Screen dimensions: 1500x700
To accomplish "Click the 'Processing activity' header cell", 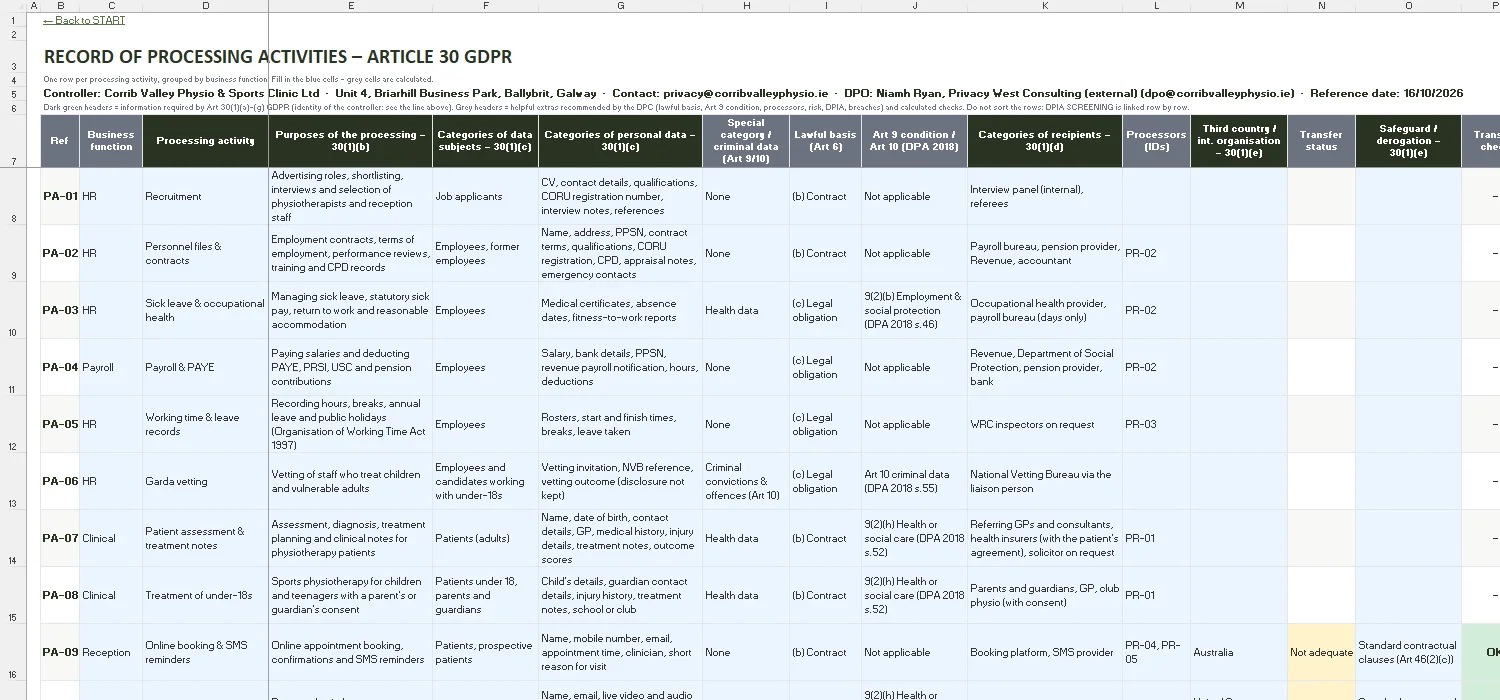I will pyautogui.click(x=205, y=141).
